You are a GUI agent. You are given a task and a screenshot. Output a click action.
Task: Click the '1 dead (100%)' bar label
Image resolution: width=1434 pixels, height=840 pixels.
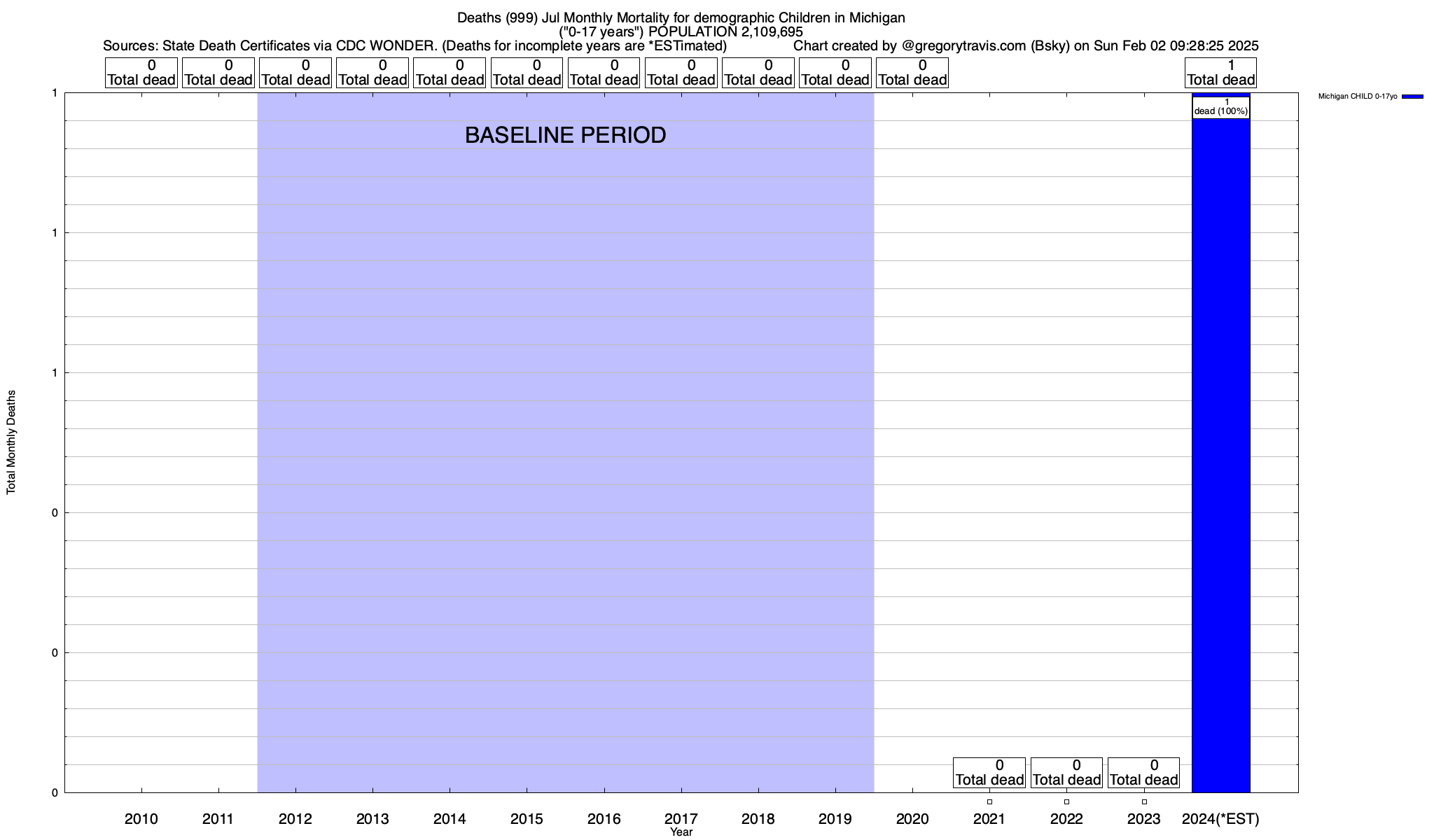1220,107
